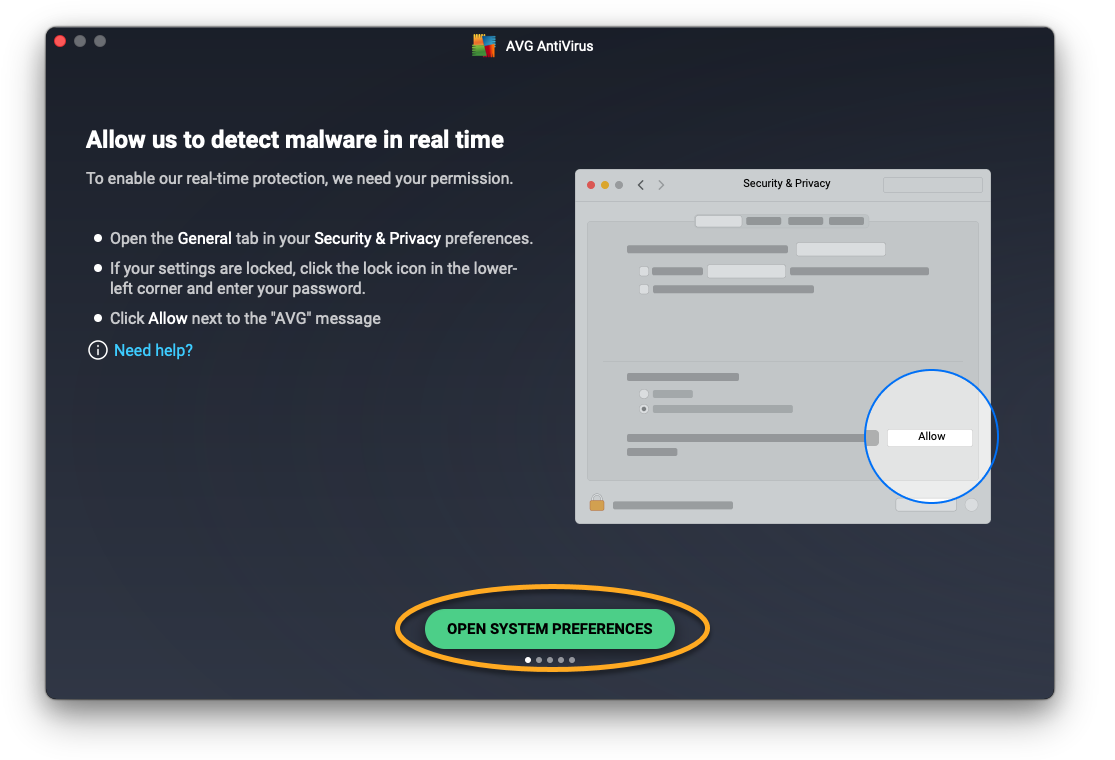This screenshot has height=760, width=1115.
Task: Click the bullet text "Open the General tab"
Action: [x=321, y=238]
